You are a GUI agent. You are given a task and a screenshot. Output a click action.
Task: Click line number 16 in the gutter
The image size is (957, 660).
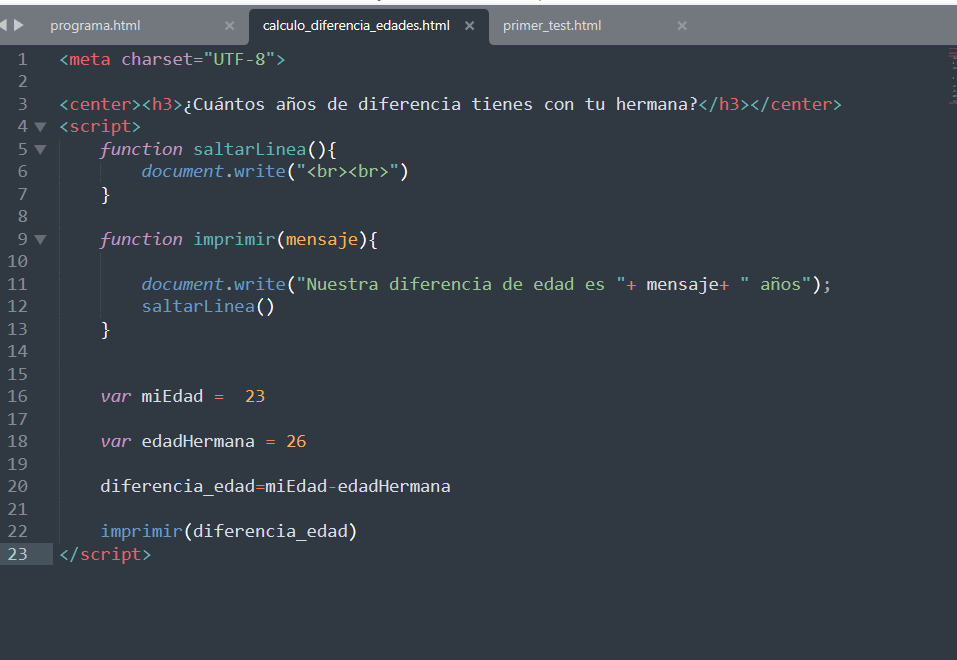click(x=18, y=396)
